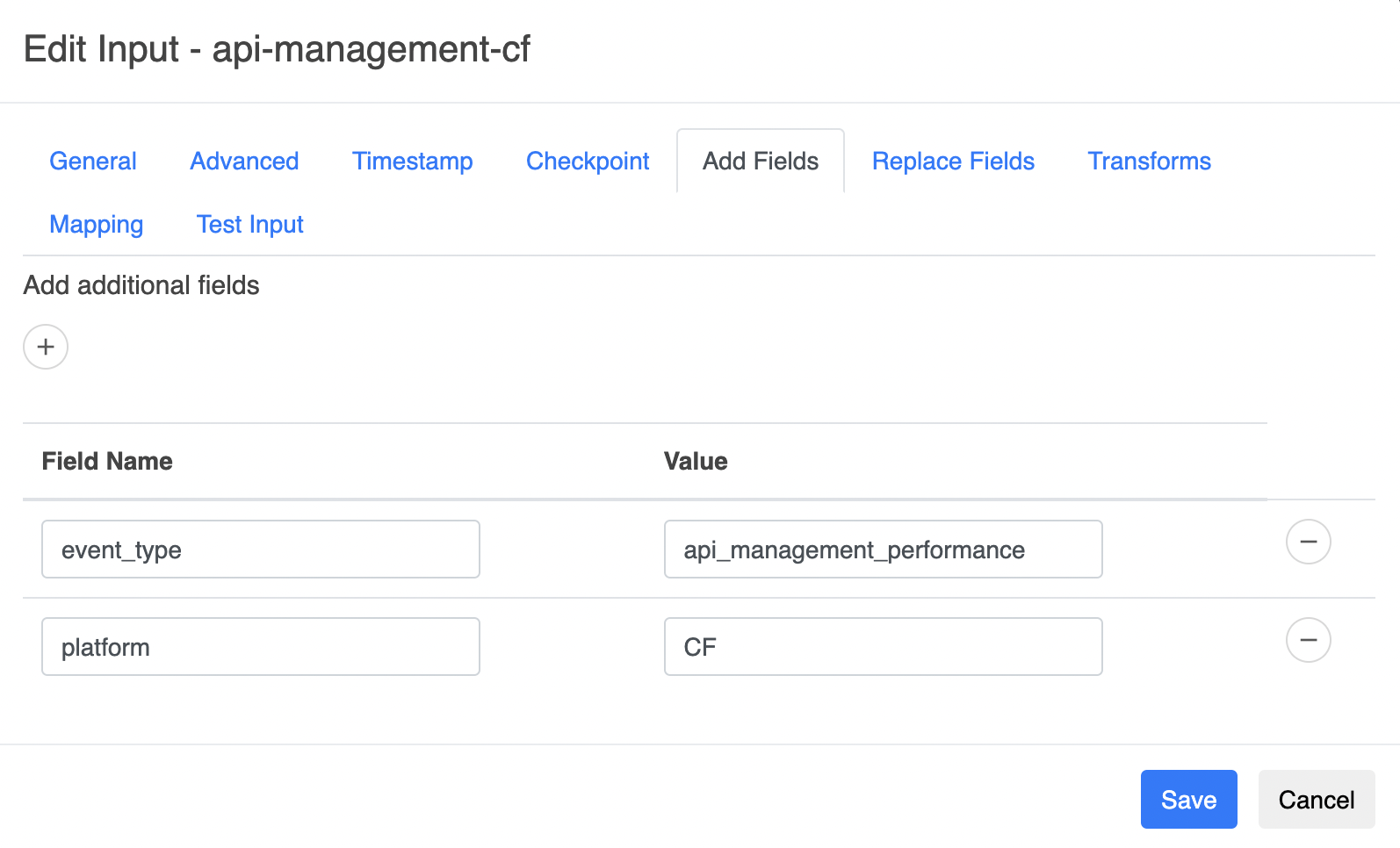
Task: Remove the event_type field row
Action: [x=1308, y=542]
